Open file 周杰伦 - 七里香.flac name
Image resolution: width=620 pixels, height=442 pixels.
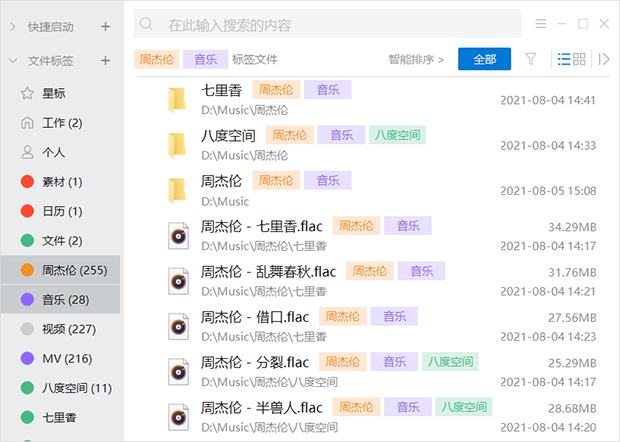pyautogui.click(x=262, y=227)
